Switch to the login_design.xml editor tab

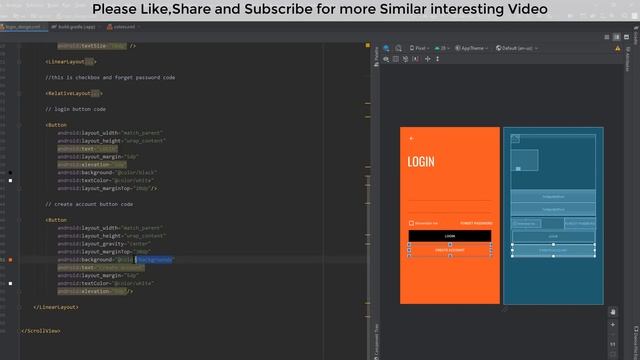click(23, 27)
